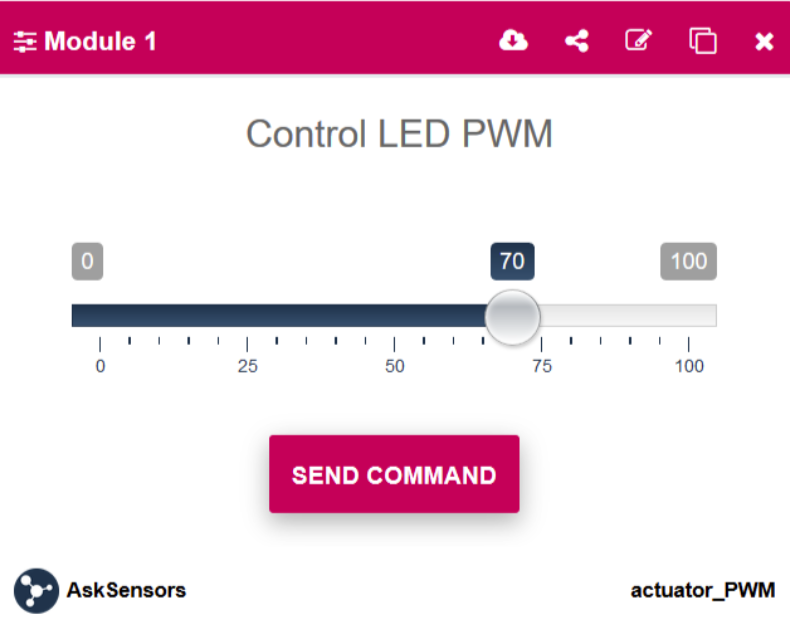Click the Module 1 title text
The height and width of the screenshot is (621, 790).
101,42
